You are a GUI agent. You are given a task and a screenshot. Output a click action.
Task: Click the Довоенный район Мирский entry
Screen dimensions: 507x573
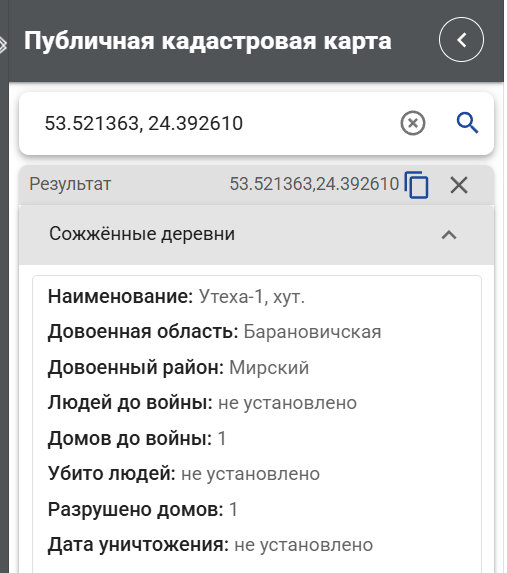point(178,367)
